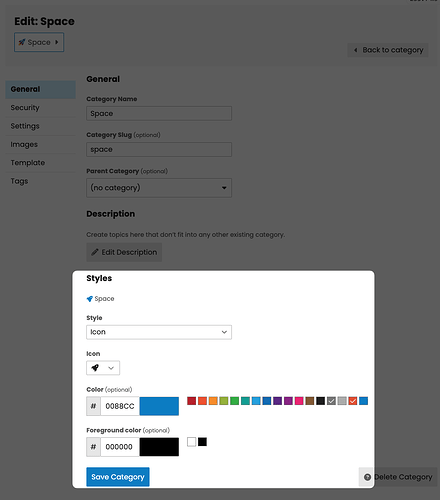
Task: Open the Space category badge button
Action: (39, 42)
